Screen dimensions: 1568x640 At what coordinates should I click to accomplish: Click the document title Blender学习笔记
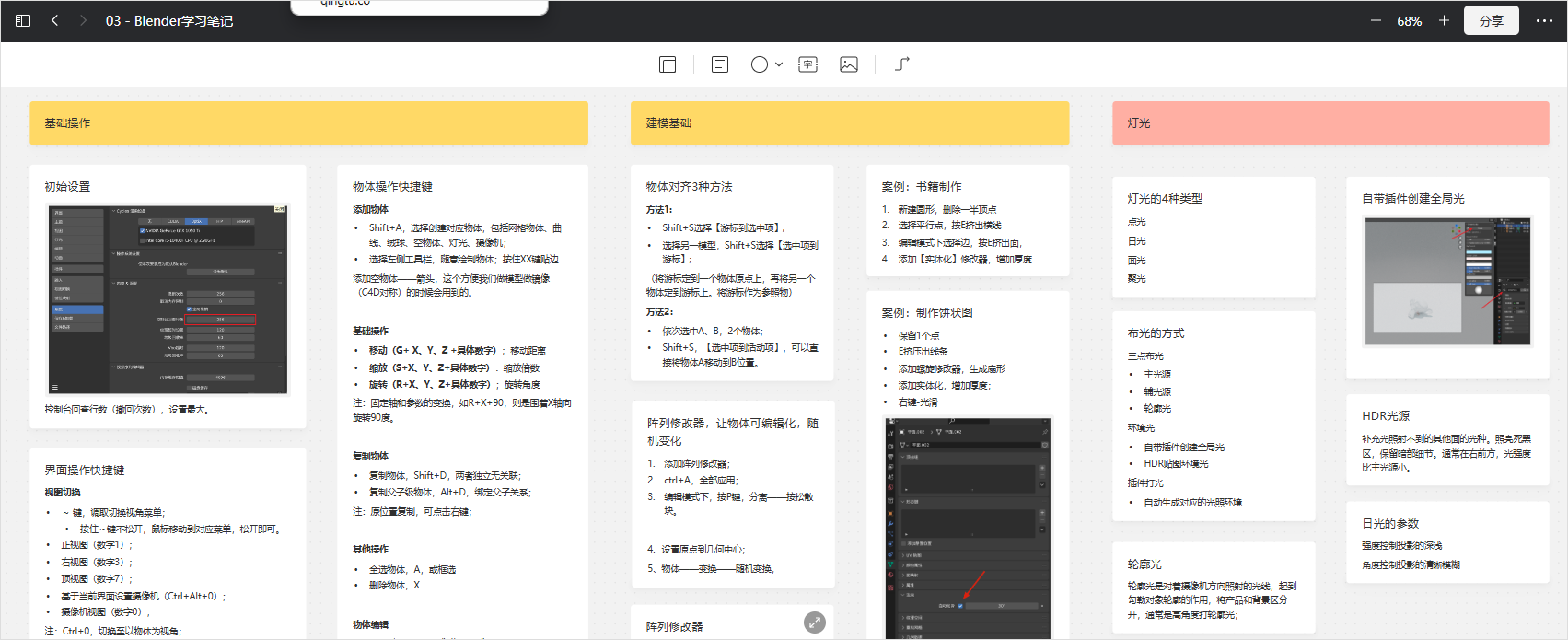(x=169, y=21)
